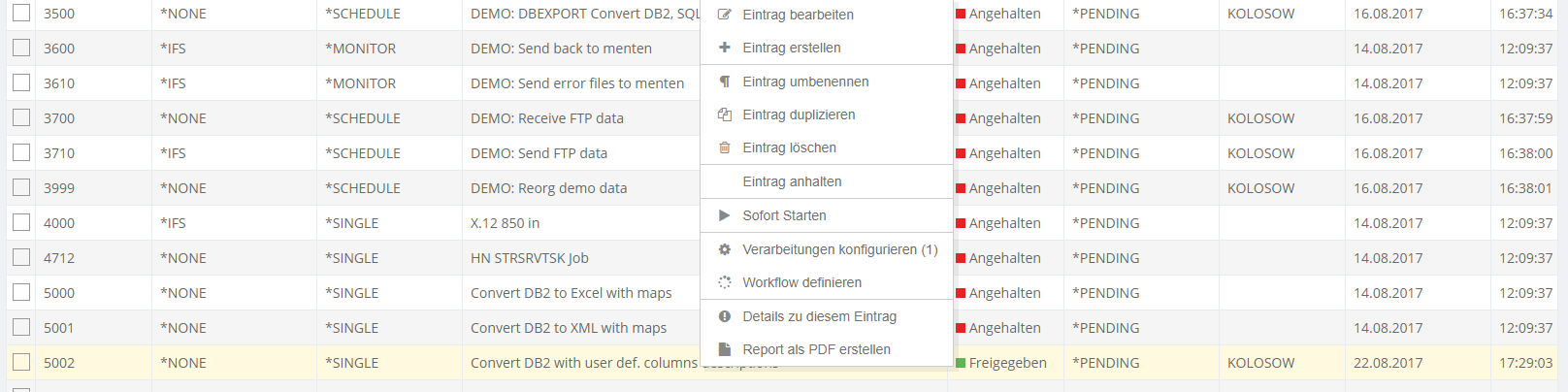
Task: Click the spinner icon beside Workflow definieren
Action: pyautogui.click(x=724, y=282)
